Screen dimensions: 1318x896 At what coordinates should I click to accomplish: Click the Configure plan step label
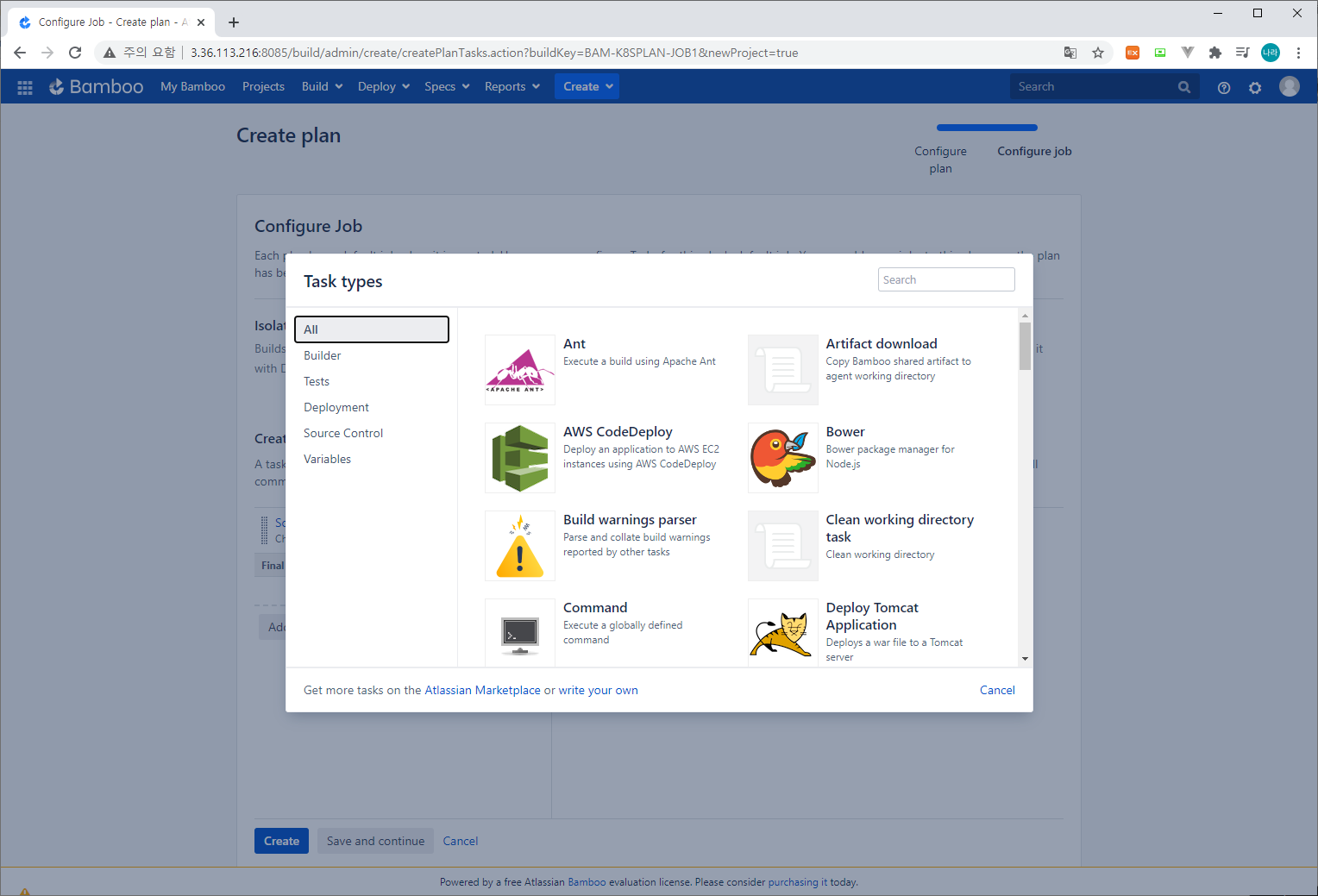tap(940, 160)
